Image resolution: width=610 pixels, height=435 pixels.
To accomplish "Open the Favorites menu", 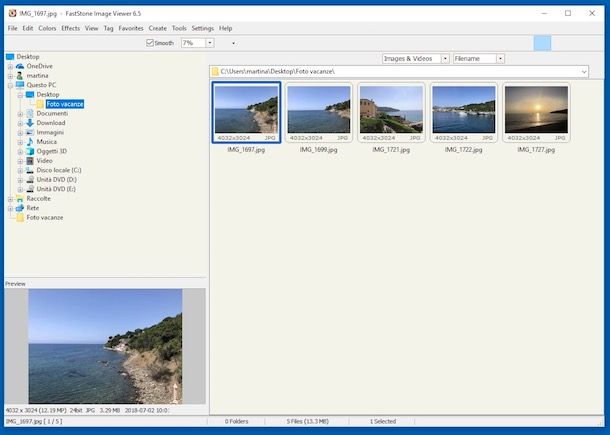I will [131, 28].
